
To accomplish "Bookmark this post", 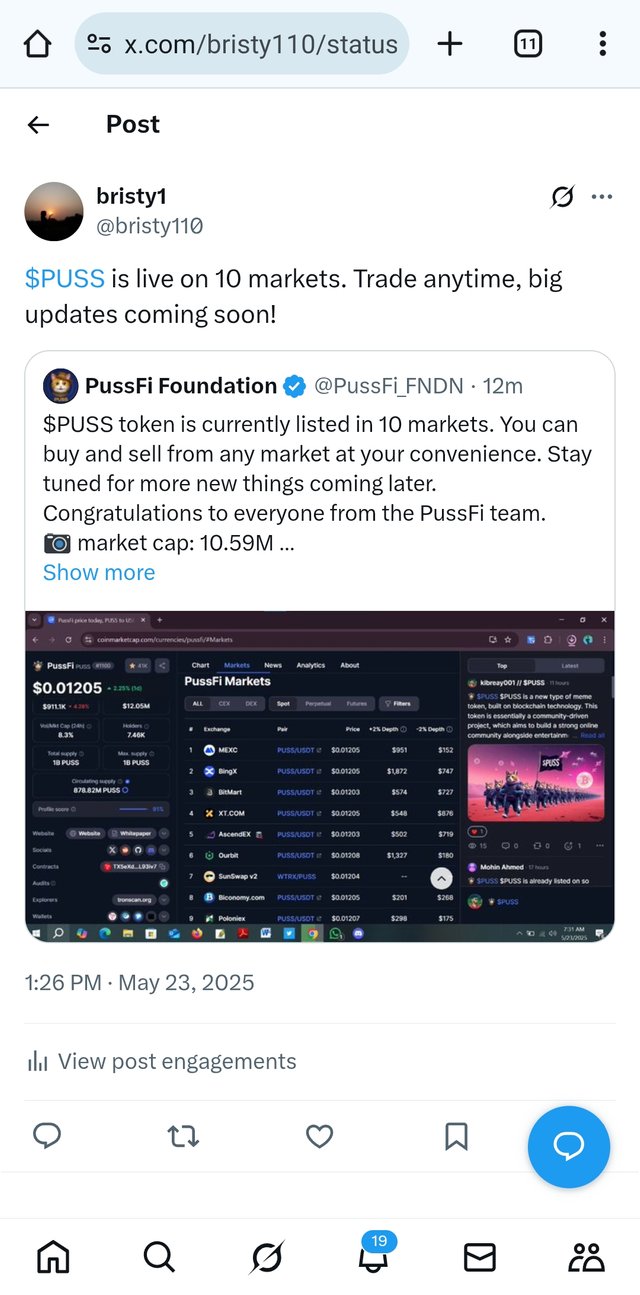I will click(x=456, y=1135).
